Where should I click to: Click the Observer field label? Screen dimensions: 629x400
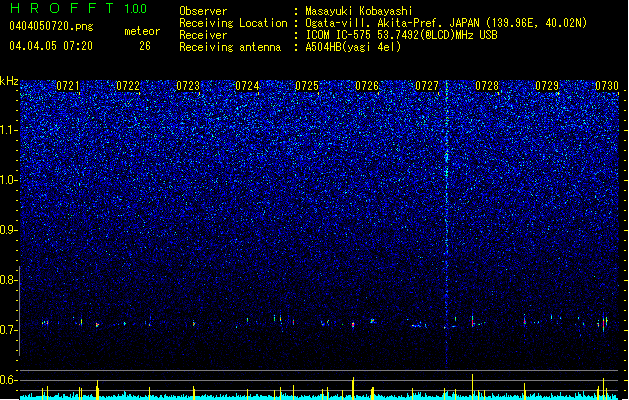[x=203, y=11]
